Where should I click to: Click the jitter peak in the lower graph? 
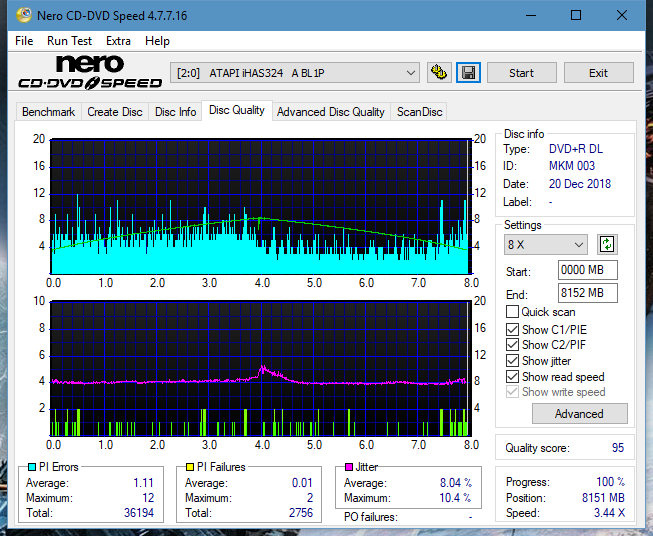[x=262, y=367]
